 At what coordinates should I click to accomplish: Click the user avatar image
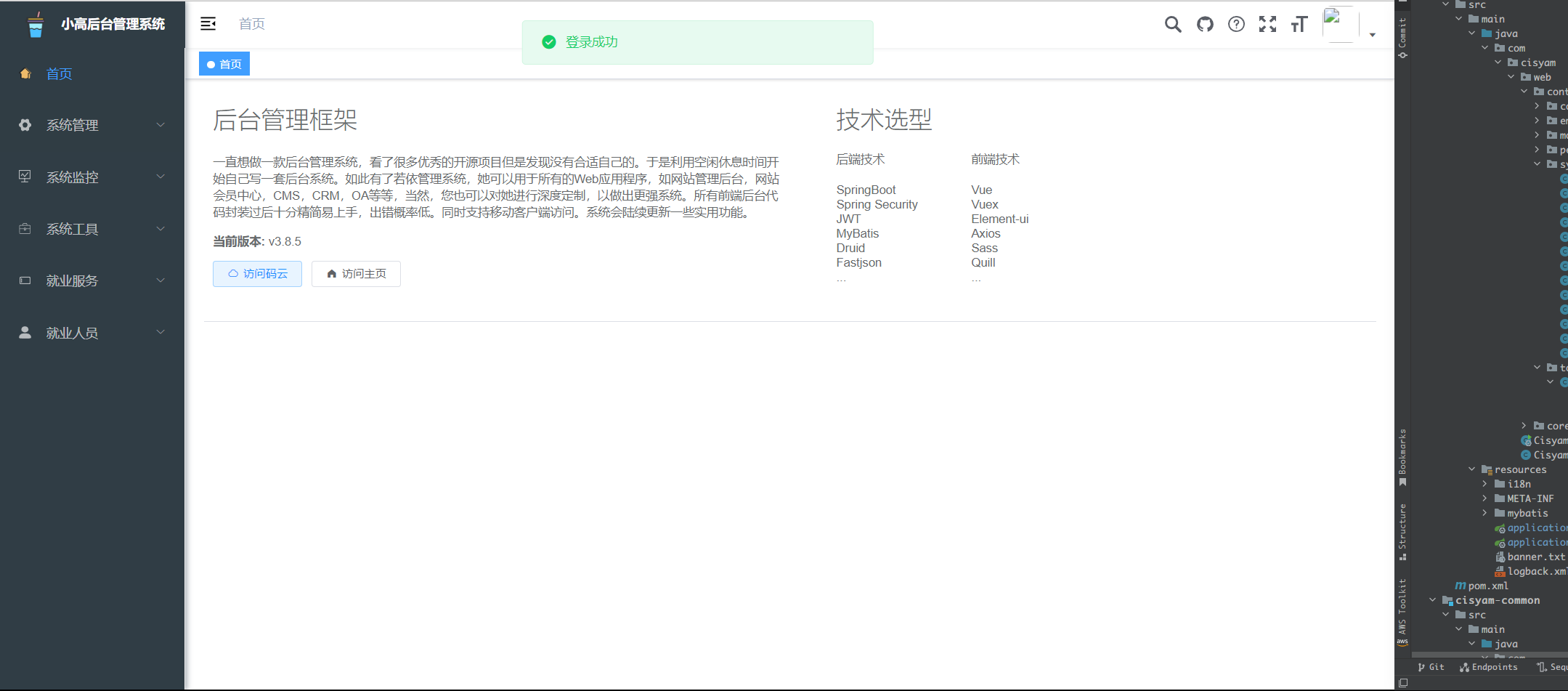click(1340, 25)
